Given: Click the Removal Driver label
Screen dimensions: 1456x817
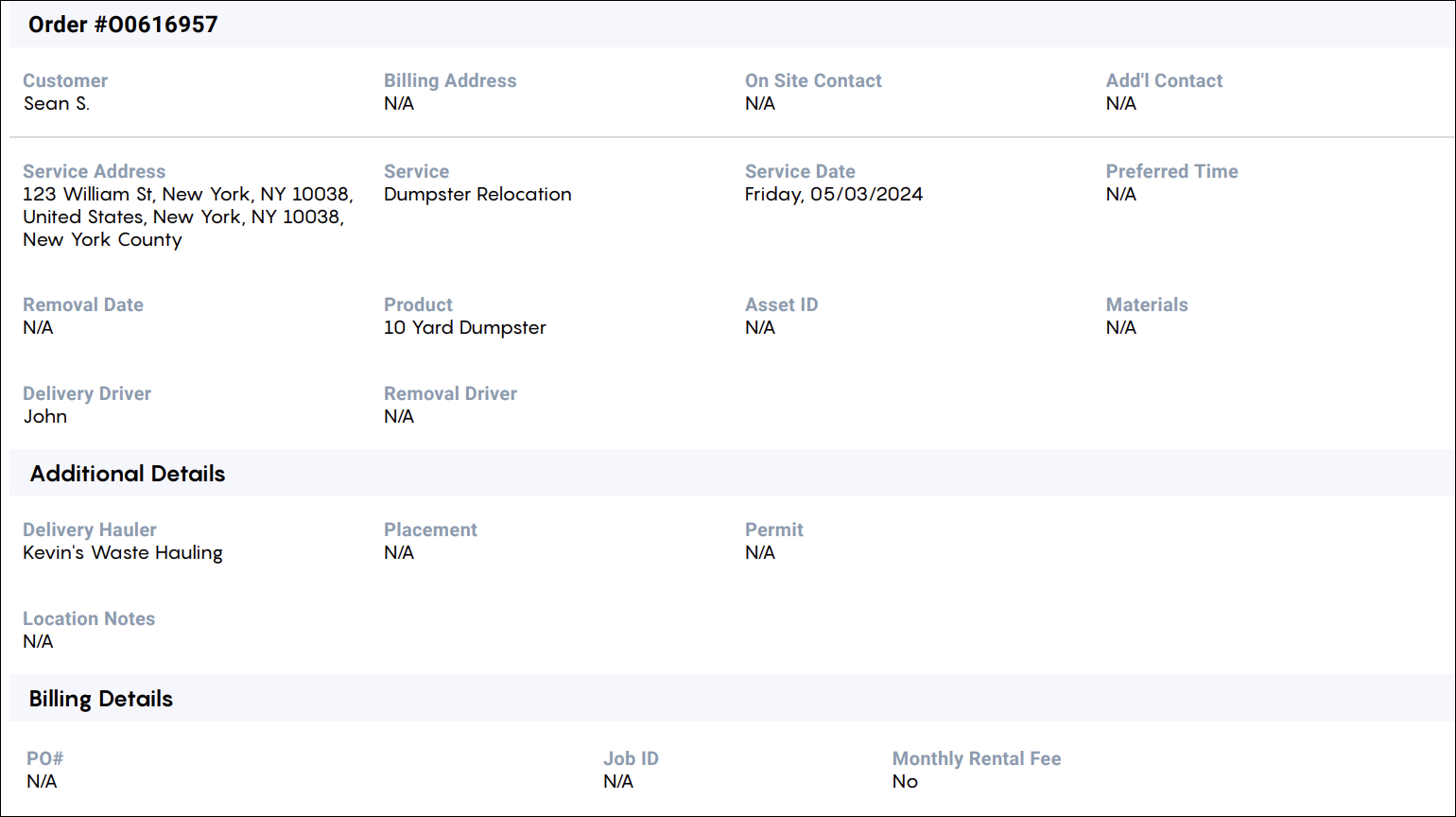Looking at the screenshot, I should pyautogui.click(x=450, y=394).
